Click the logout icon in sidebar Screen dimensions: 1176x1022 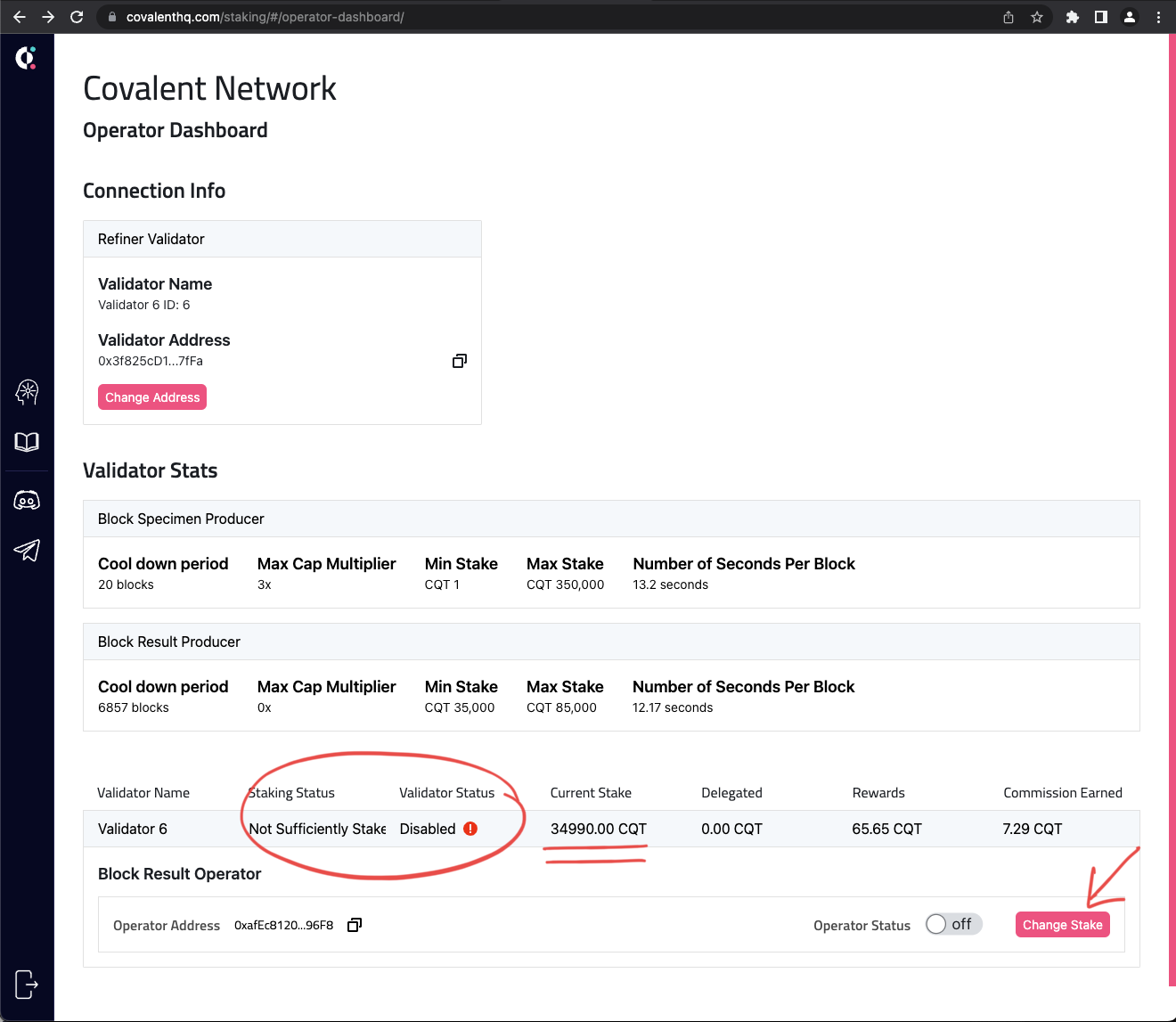tap(27, 985)
